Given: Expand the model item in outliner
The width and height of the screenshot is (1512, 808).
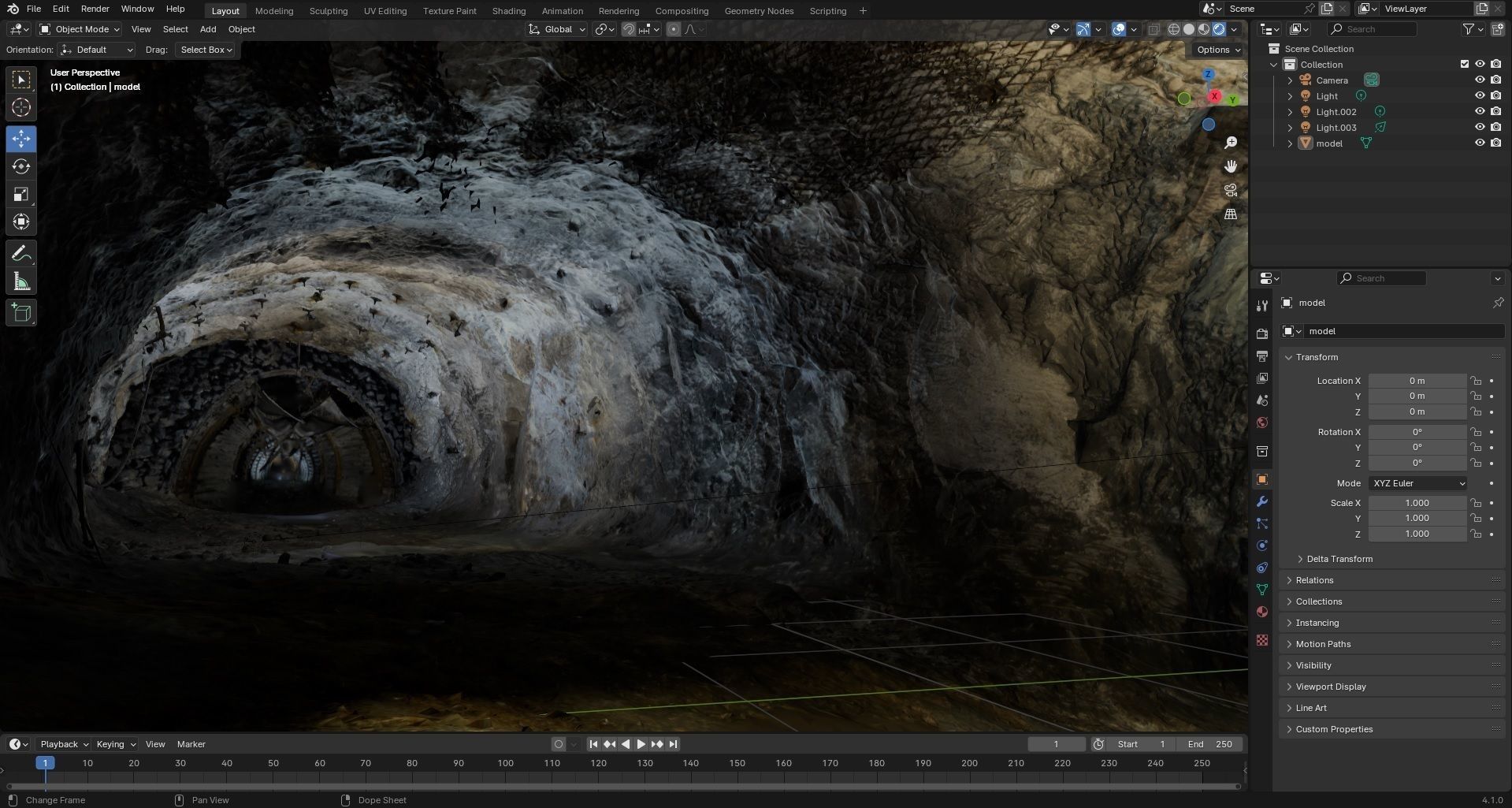Looking at the screenshot, I should point(1290,143).
